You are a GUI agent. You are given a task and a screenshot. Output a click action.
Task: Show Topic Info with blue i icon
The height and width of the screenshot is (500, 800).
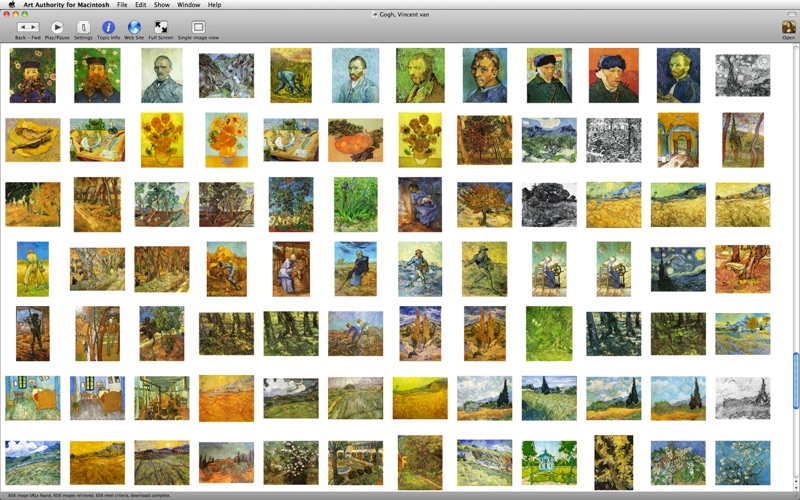pos(108,27)
